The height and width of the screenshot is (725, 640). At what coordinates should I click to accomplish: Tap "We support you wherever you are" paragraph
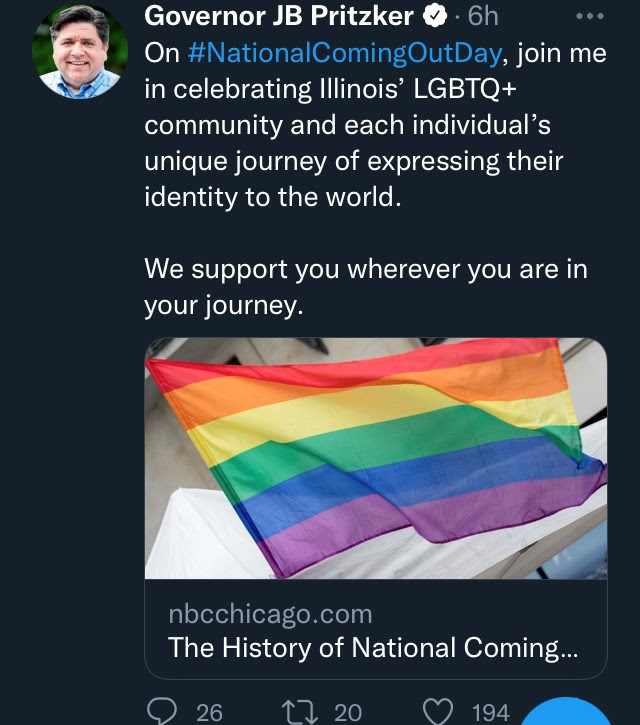[365, 269]
